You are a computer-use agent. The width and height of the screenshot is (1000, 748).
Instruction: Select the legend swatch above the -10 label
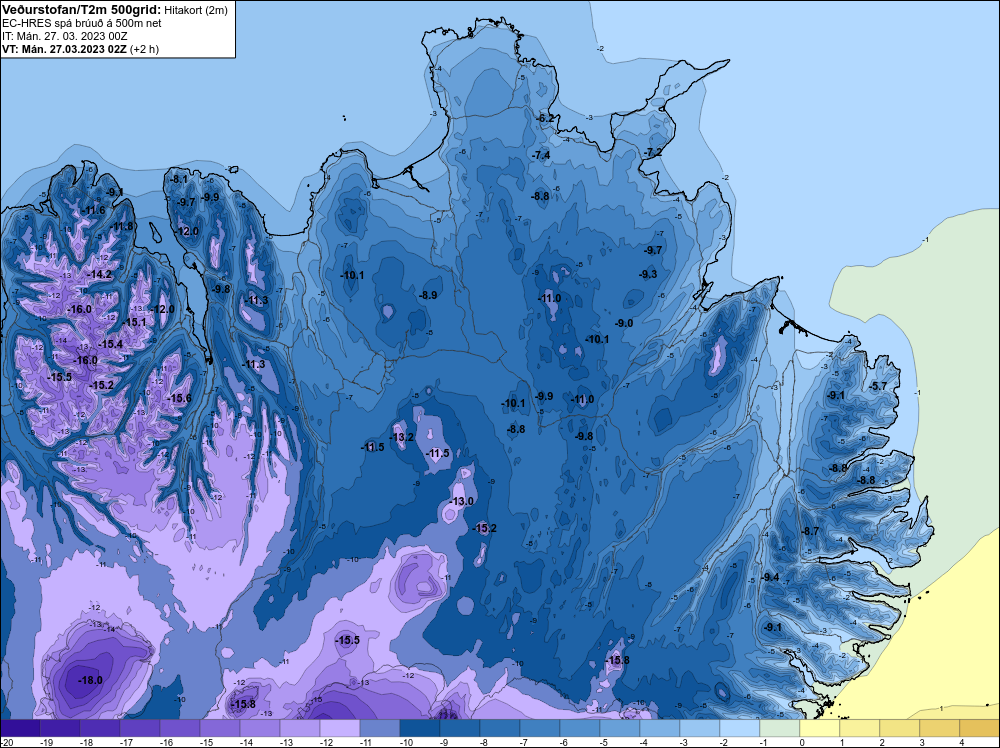[420, 728]
